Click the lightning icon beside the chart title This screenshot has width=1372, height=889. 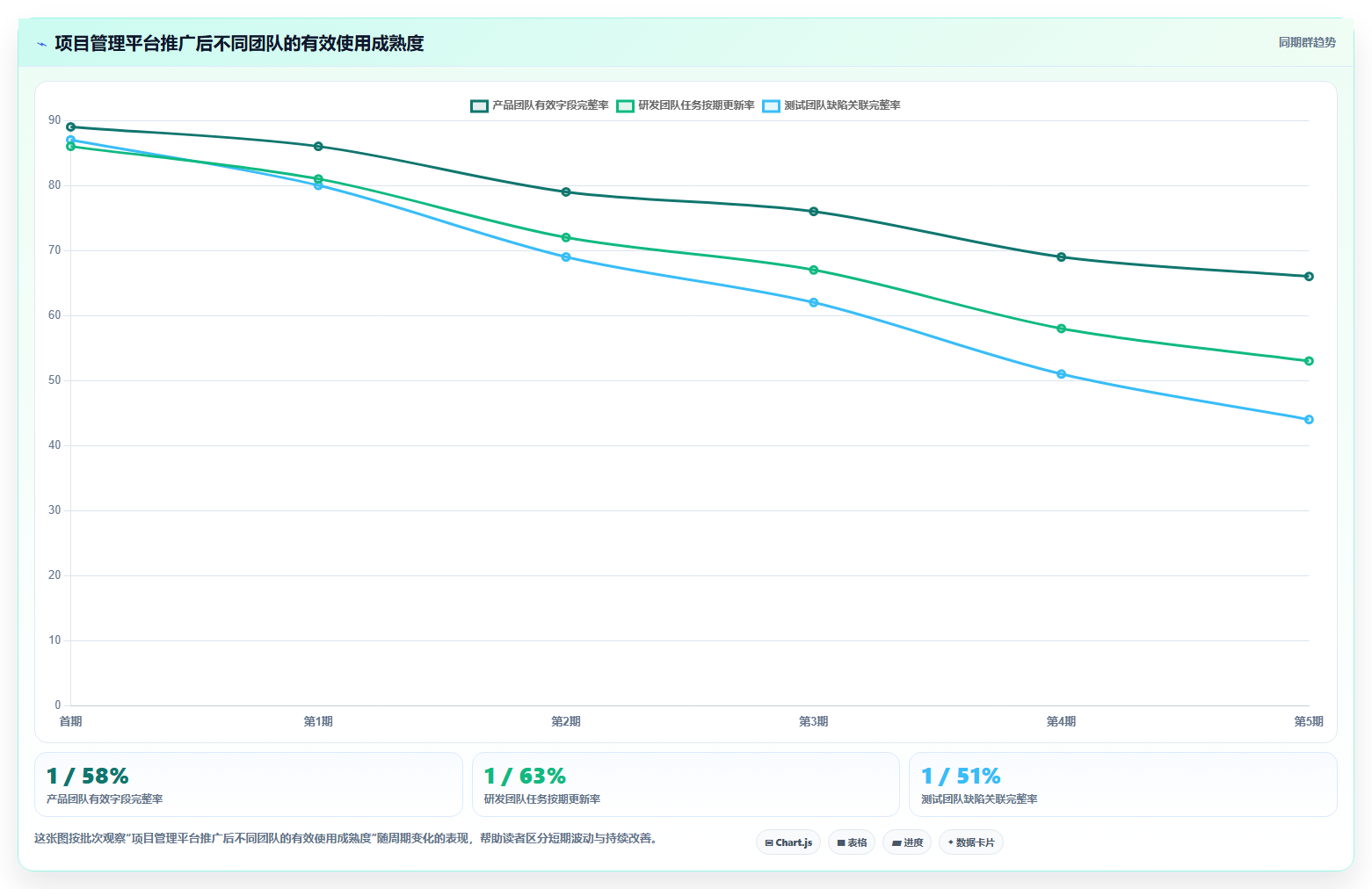41,44
